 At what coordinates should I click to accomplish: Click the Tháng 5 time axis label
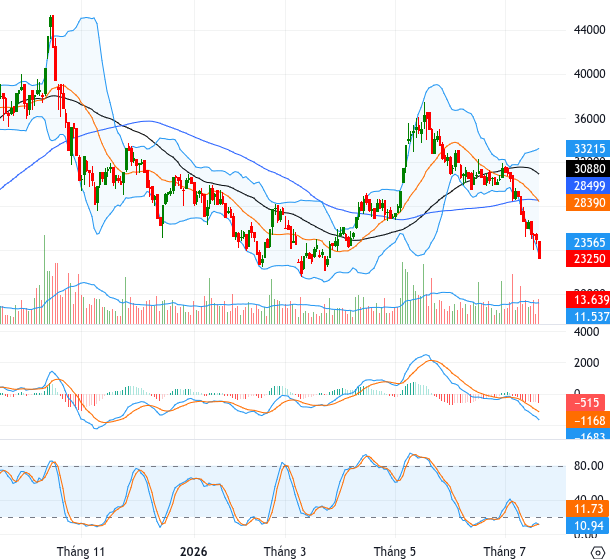[395, 551]
